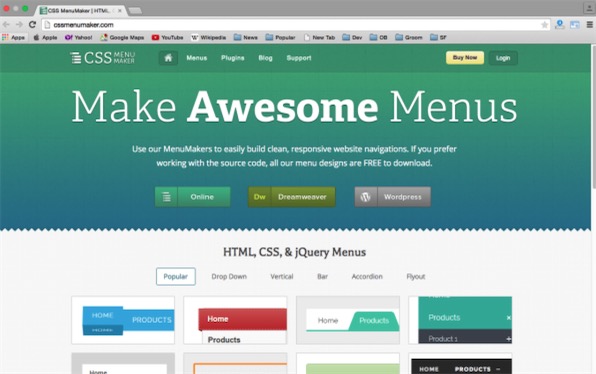The width and height of the screenshot is (596, 374).
Task: Open the Plugins navigation item
Action: [233, 58]
